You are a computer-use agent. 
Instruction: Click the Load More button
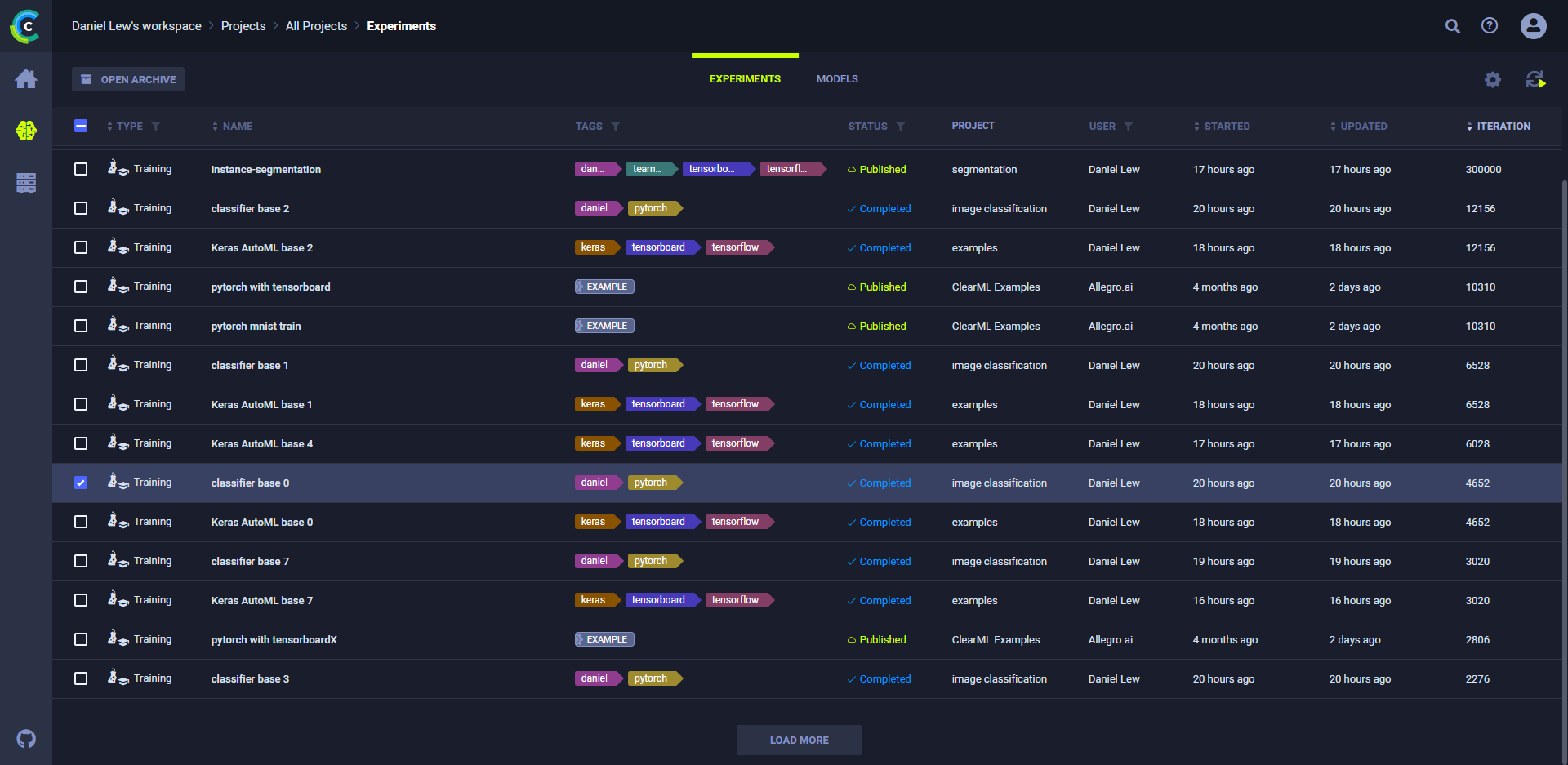[x=799, y=740]
